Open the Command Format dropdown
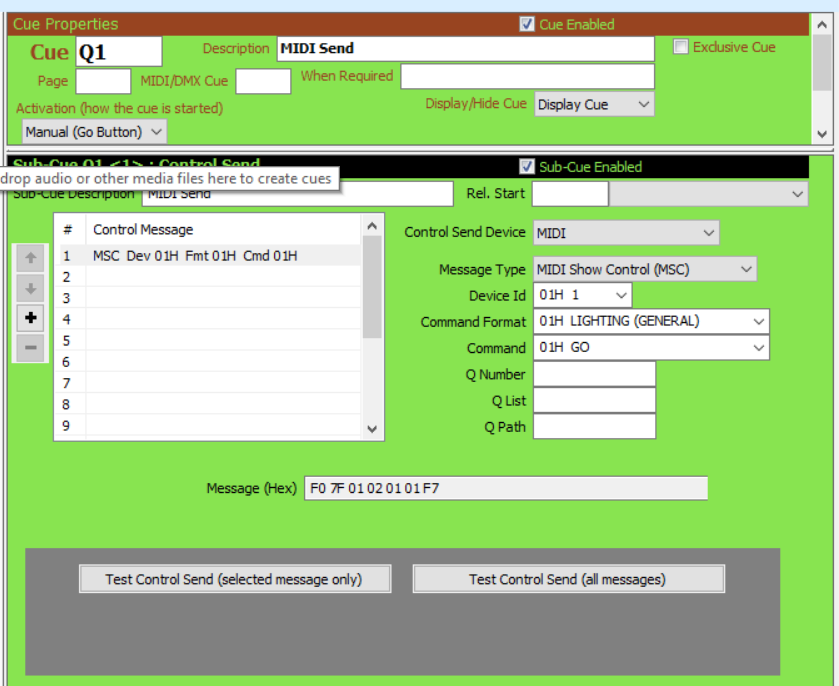Viewport: 839px width, 686px height. [651, 321]
